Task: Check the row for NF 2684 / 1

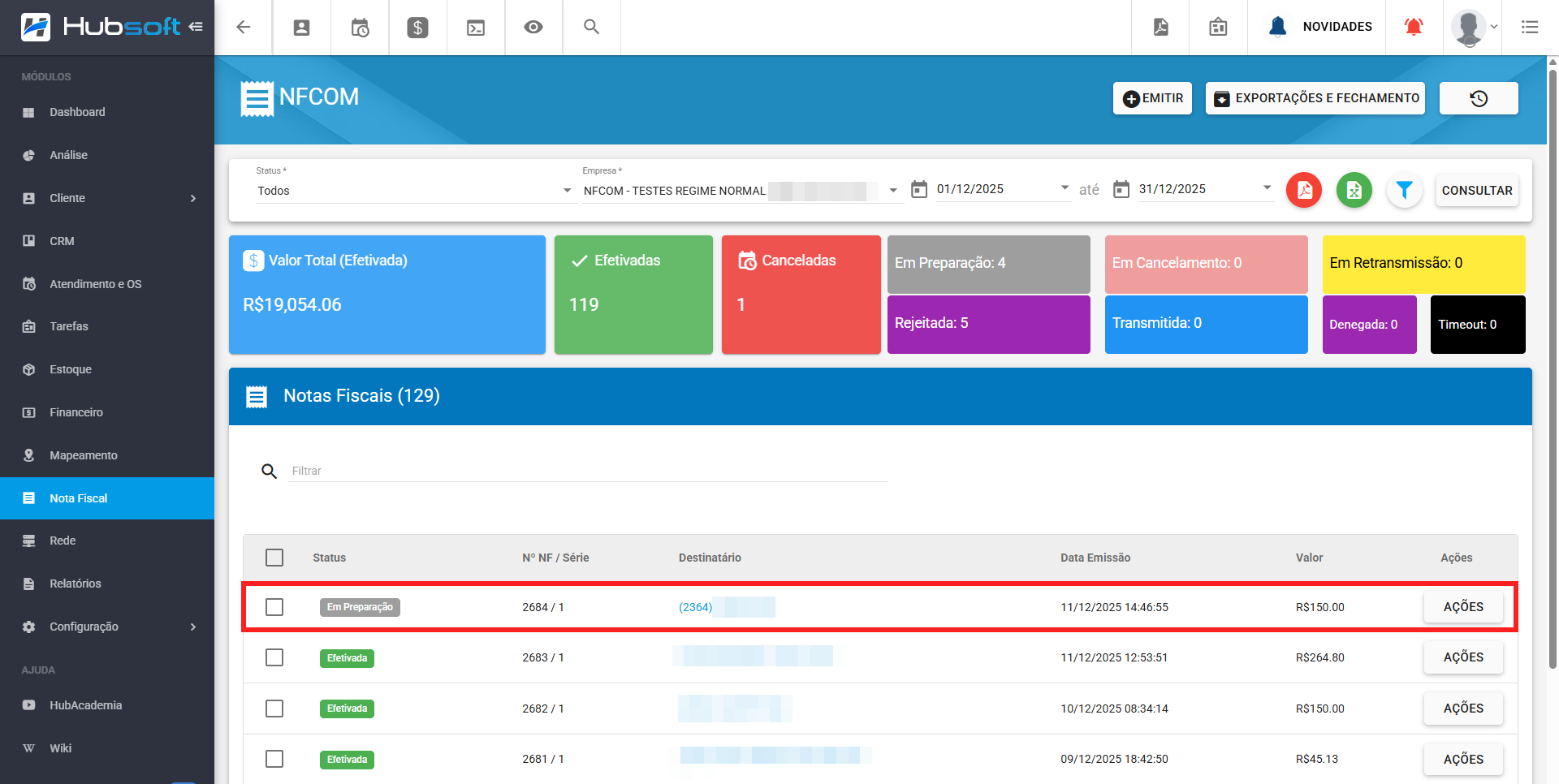Action: click(274, 607)
